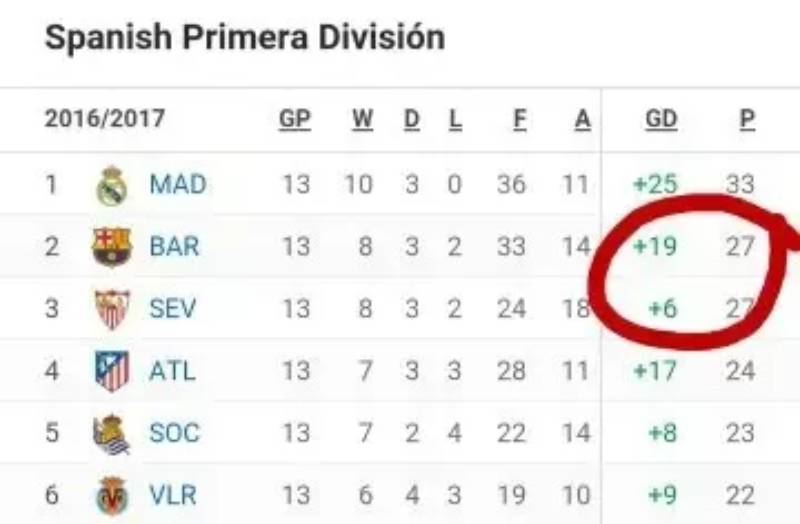Click the Real Madrid club crest

click(112, 185)
